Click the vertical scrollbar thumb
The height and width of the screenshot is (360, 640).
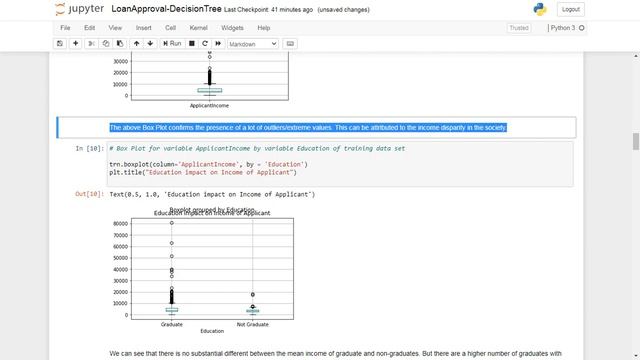pos(636,141)
